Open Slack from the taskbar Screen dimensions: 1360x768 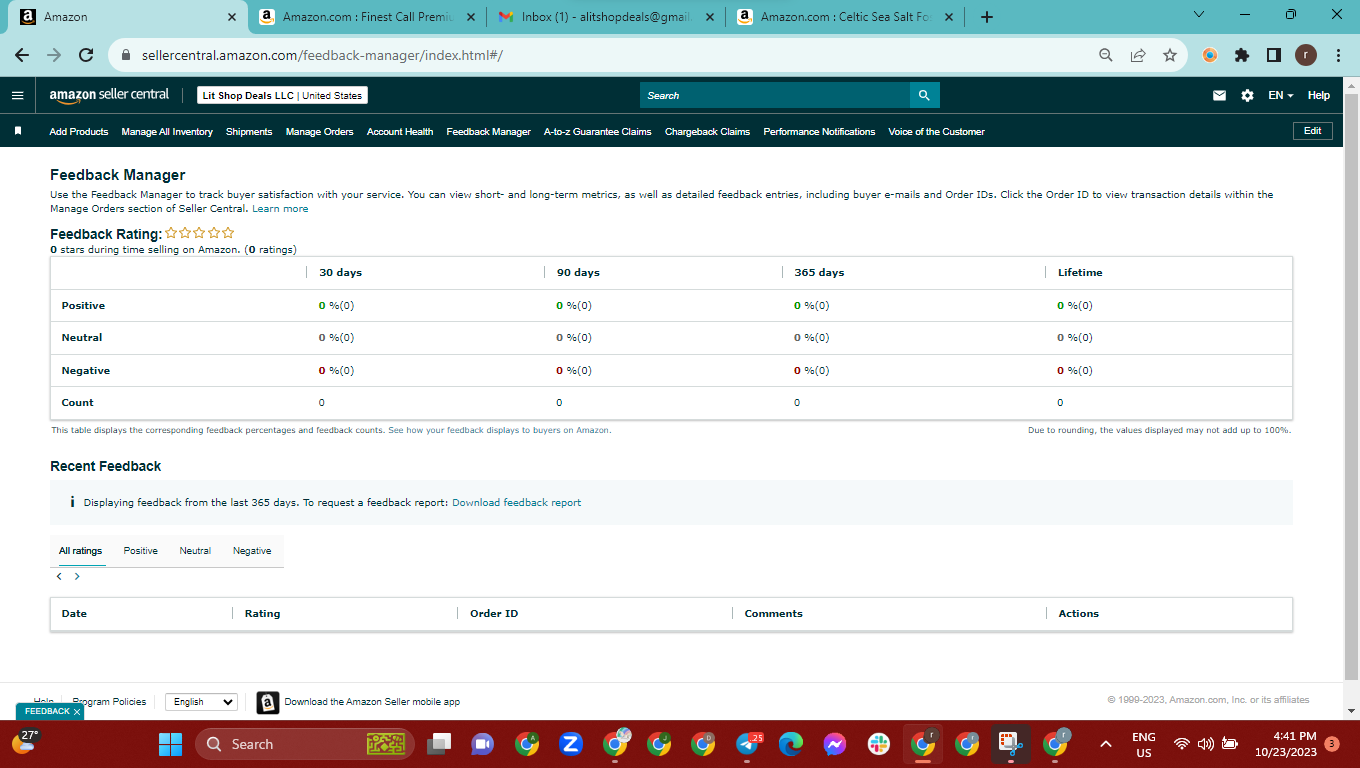pyautogui.click(x=879, y=744)
